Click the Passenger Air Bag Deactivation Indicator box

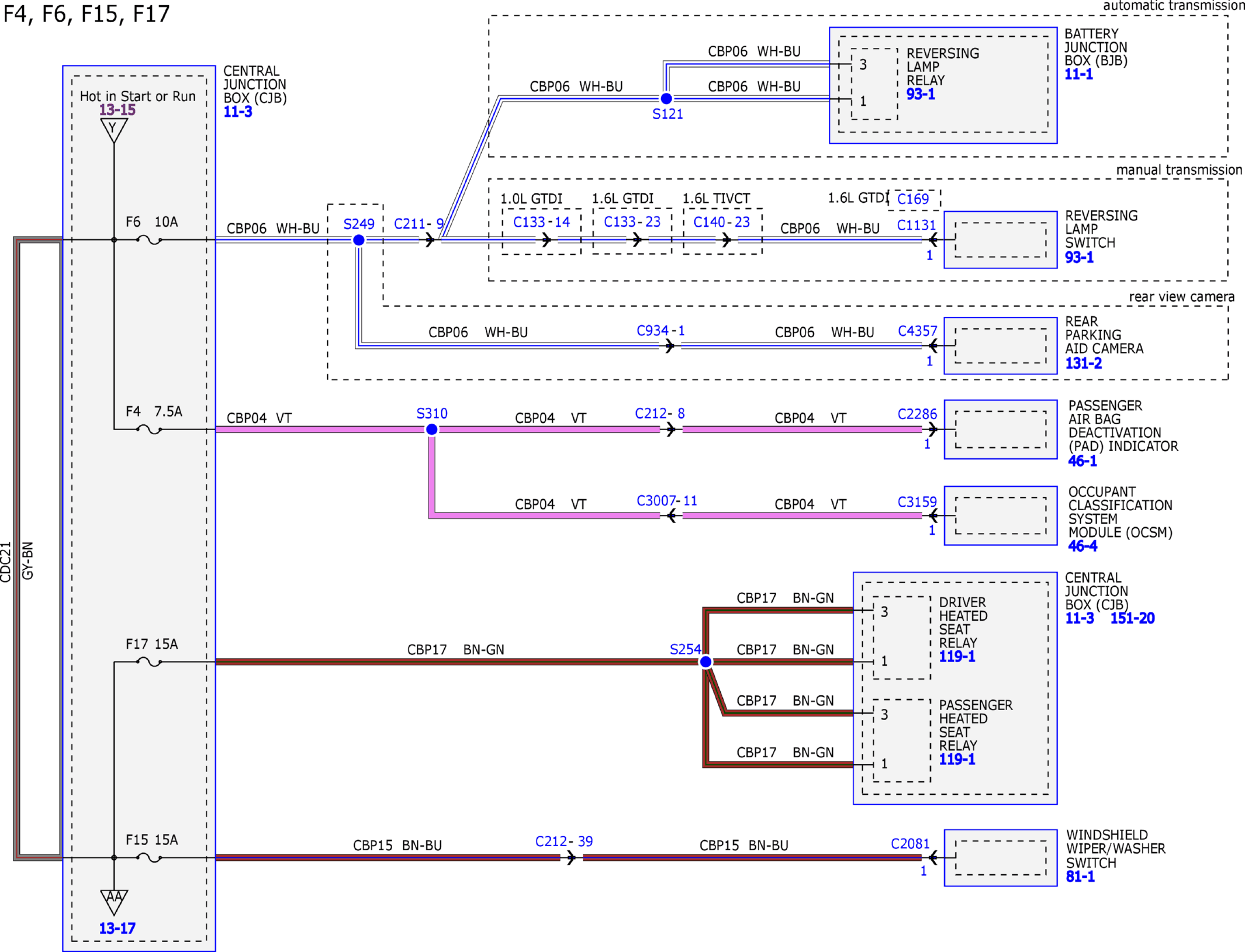coord(1000,430)
